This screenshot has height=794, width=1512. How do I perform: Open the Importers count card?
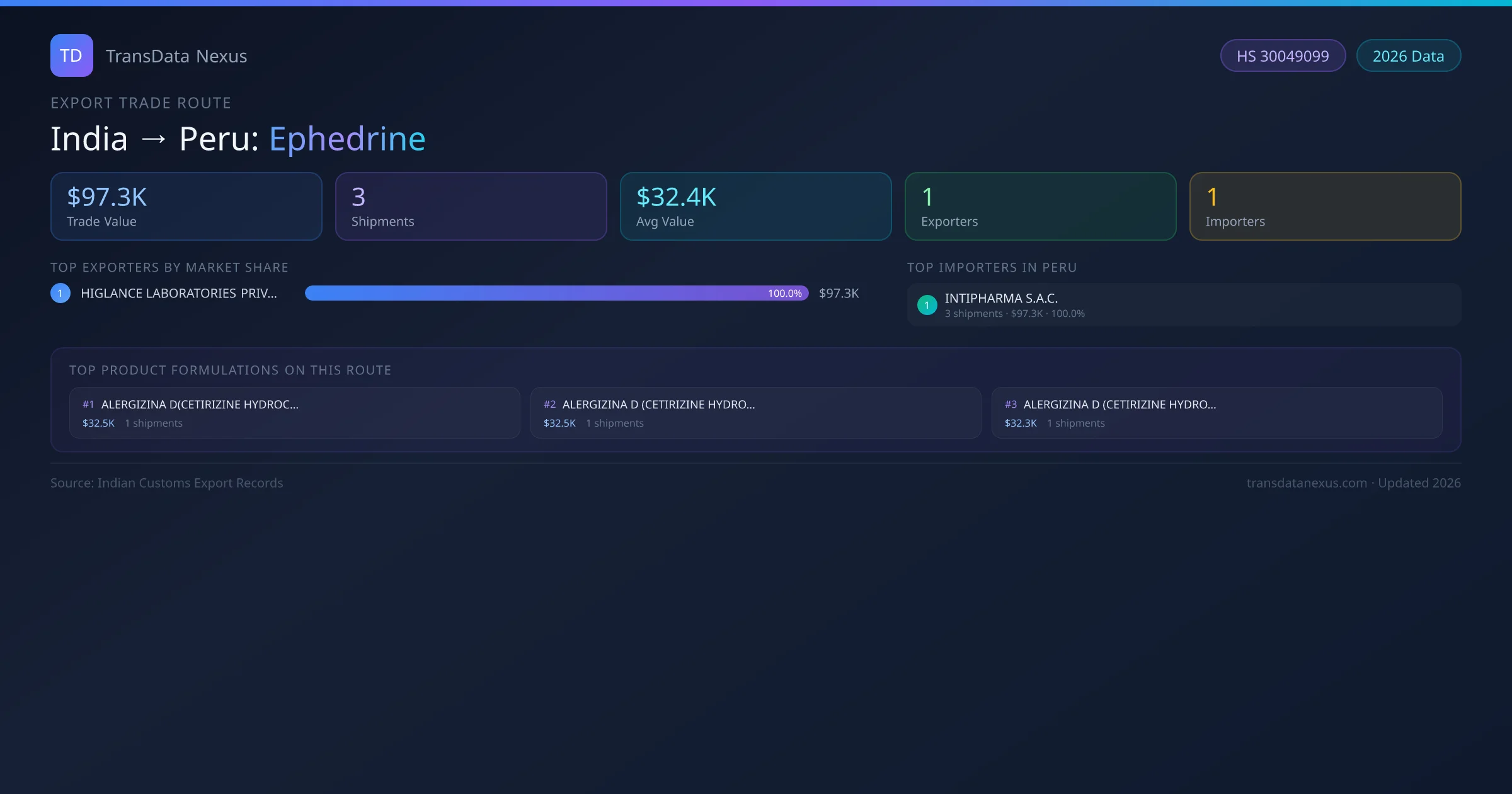1326,207
